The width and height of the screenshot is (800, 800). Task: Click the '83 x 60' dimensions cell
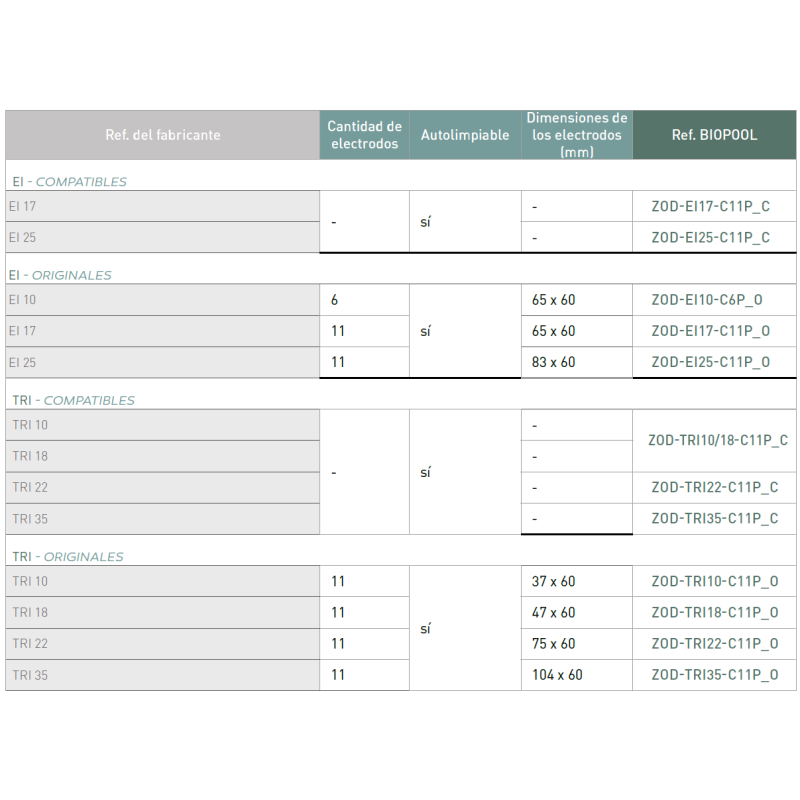point(553,362)
